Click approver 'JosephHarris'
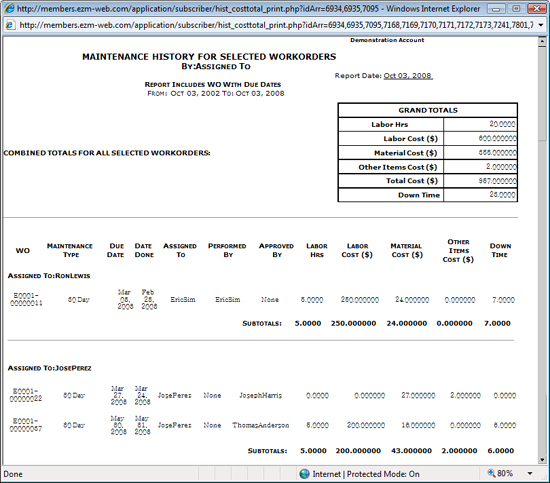Image resolution: width=550 pixels, height=483 pixels. tap(261, 395)
